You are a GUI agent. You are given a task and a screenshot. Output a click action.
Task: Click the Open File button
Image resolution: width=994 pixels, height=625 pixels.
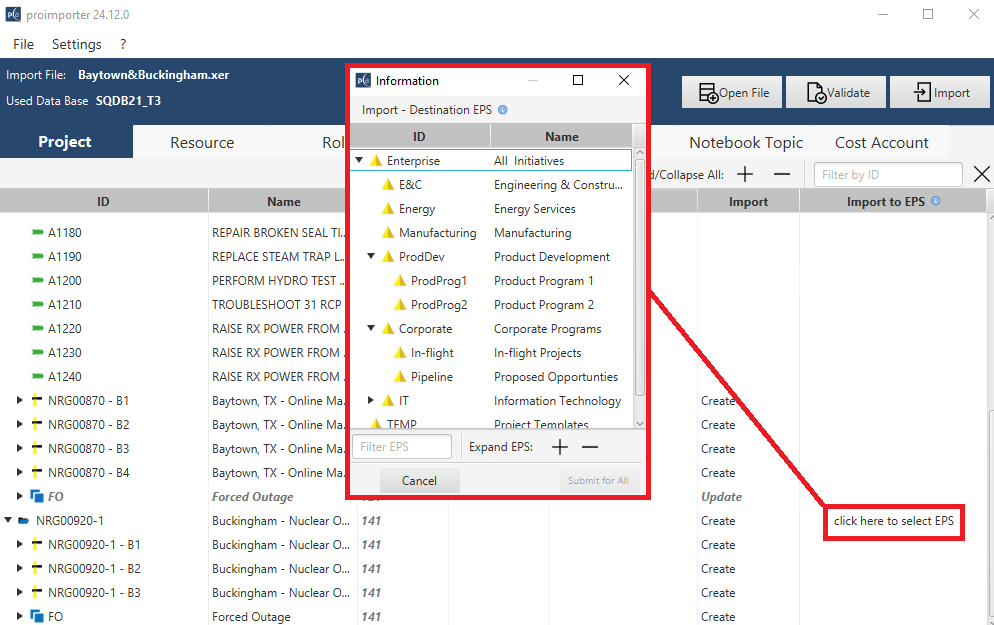click(733, 93)
